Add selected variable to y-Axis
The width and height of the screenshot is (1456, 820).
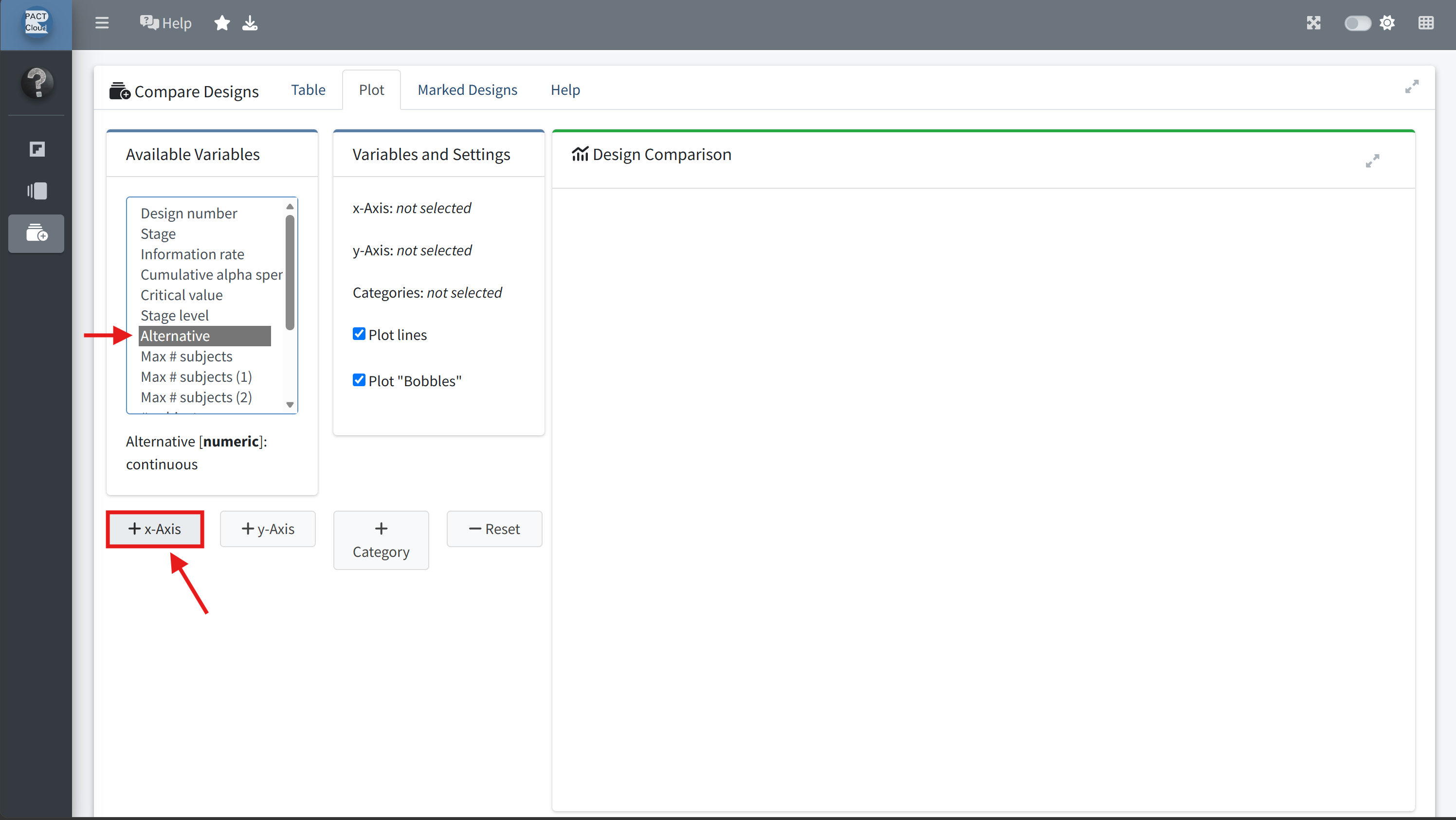point(268,529)
